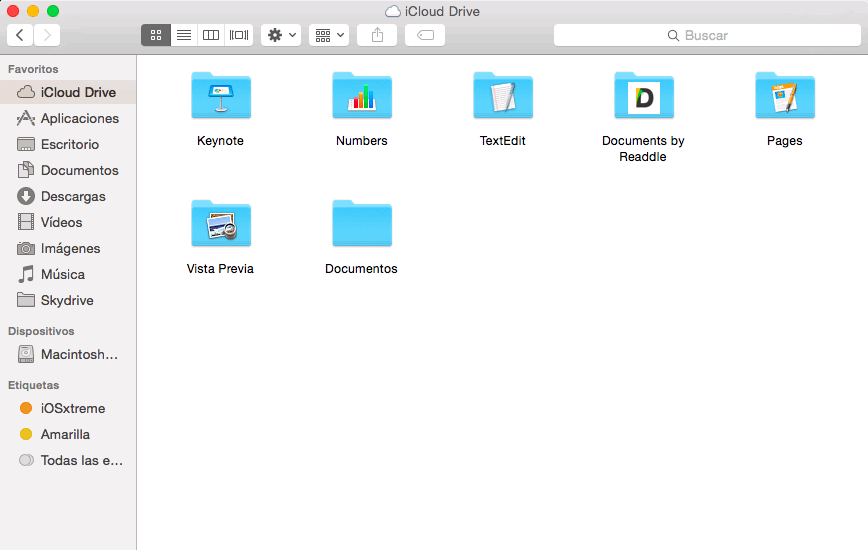Open Música in the sidebar
The height and width of the screenshot is (550, 868).
(68, 274)
